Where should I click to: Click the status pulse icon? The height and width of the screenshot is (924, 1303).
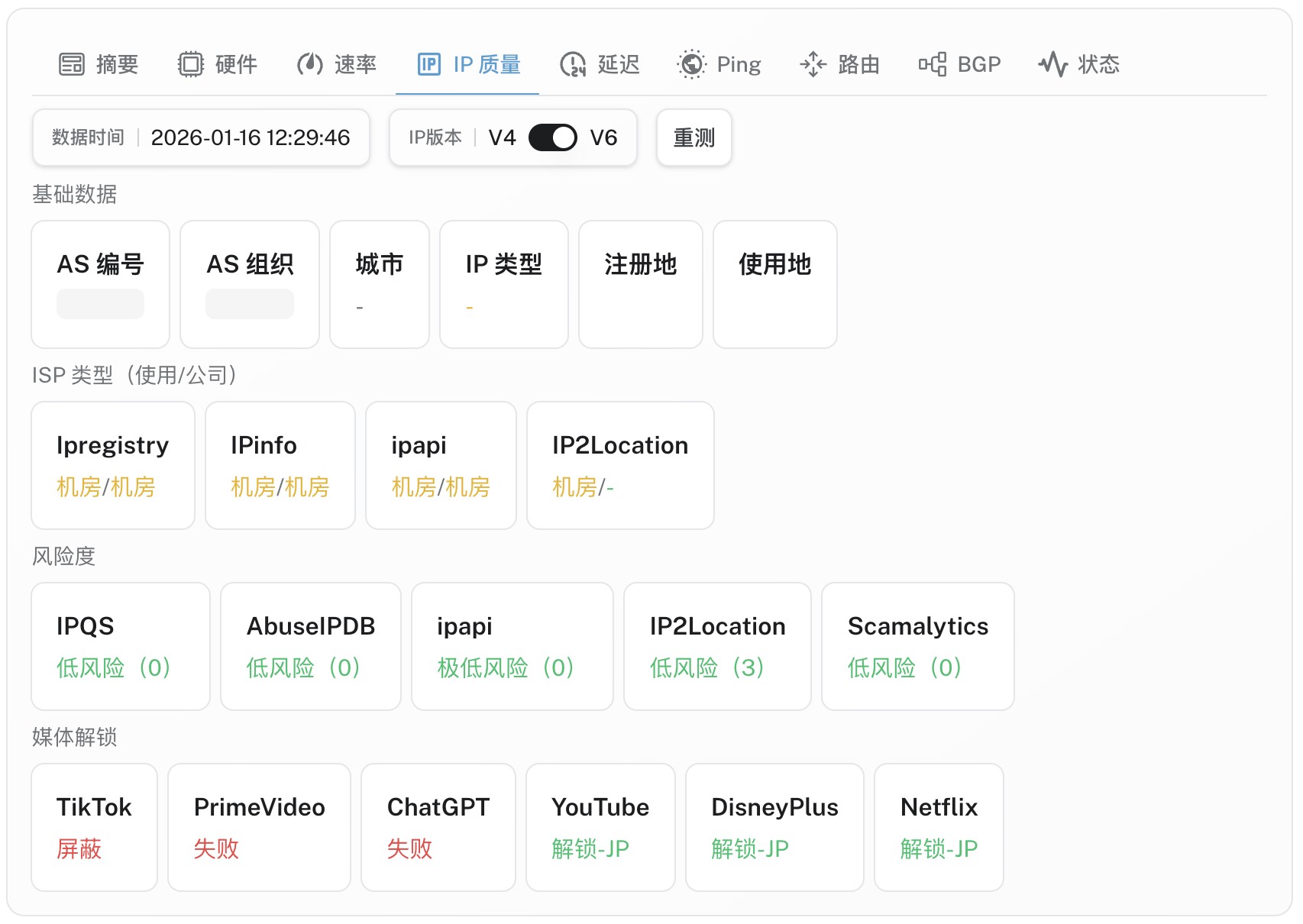pyautogui.click(x=1053, y=64)
